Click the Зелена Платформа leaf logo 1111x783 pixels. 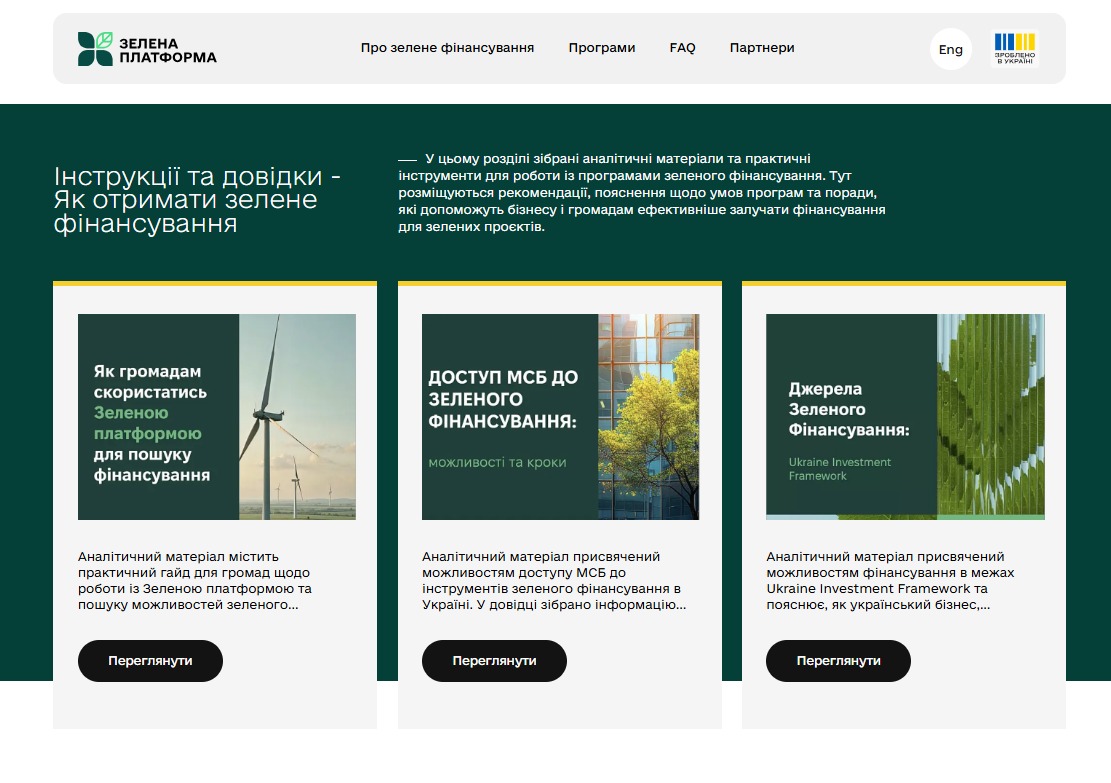click(x=95, y=49)
